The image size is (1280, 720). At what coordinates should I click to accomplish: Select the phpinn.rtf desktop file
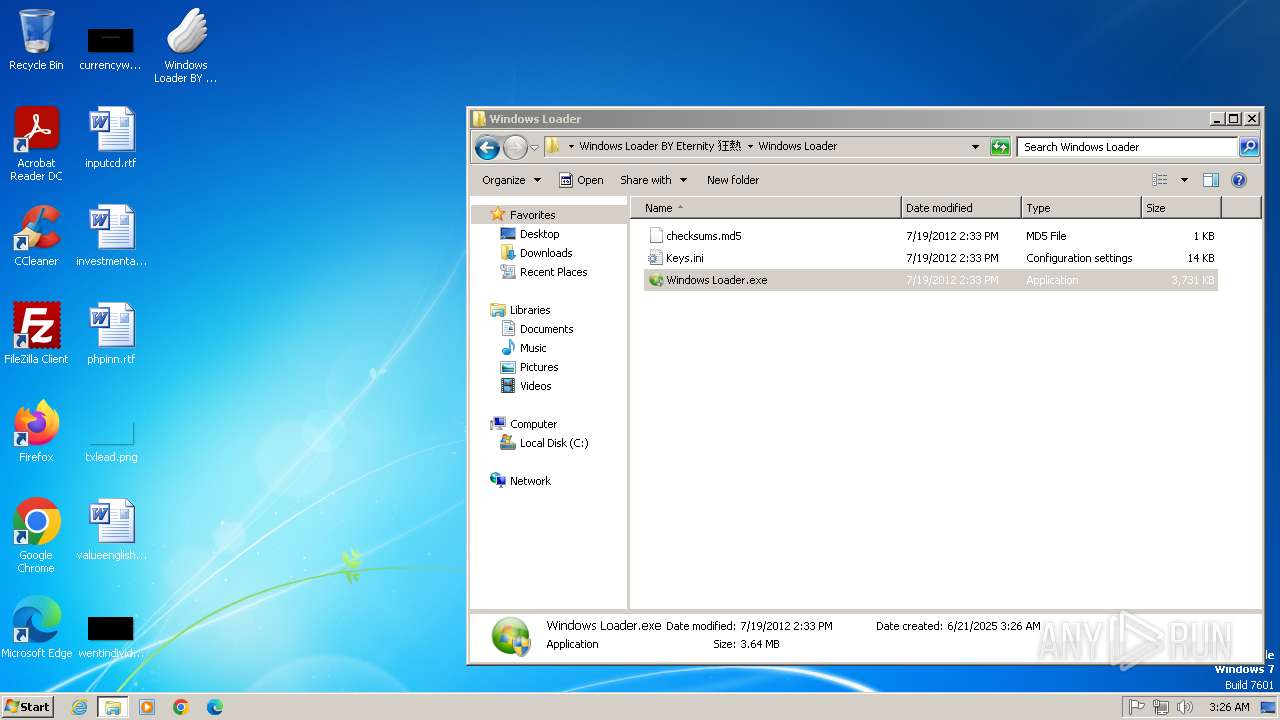pos(111,334)
